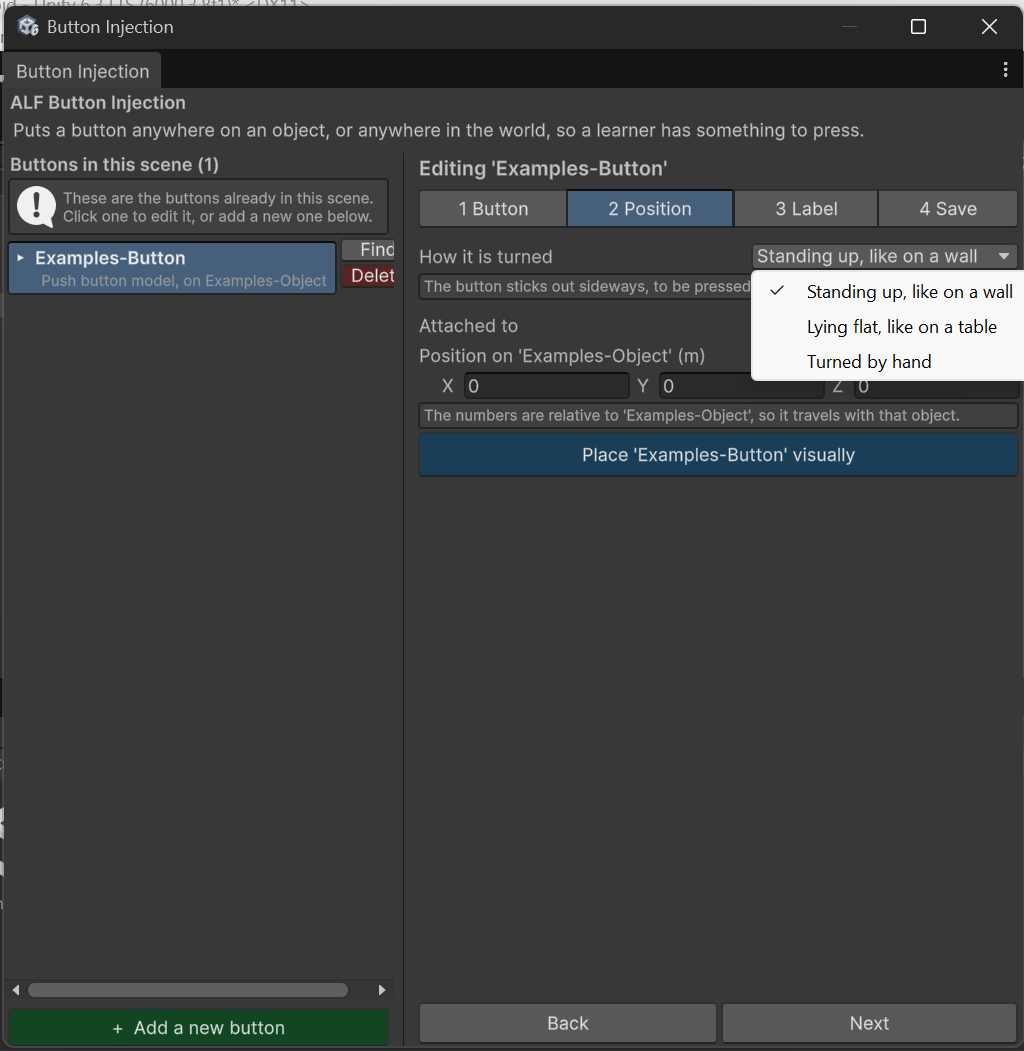Image resolution: width=1024 pixels, height=1051 pixels.
Task: Click the 'ALF Button Injection' title text
Action: tap(98, 103)
